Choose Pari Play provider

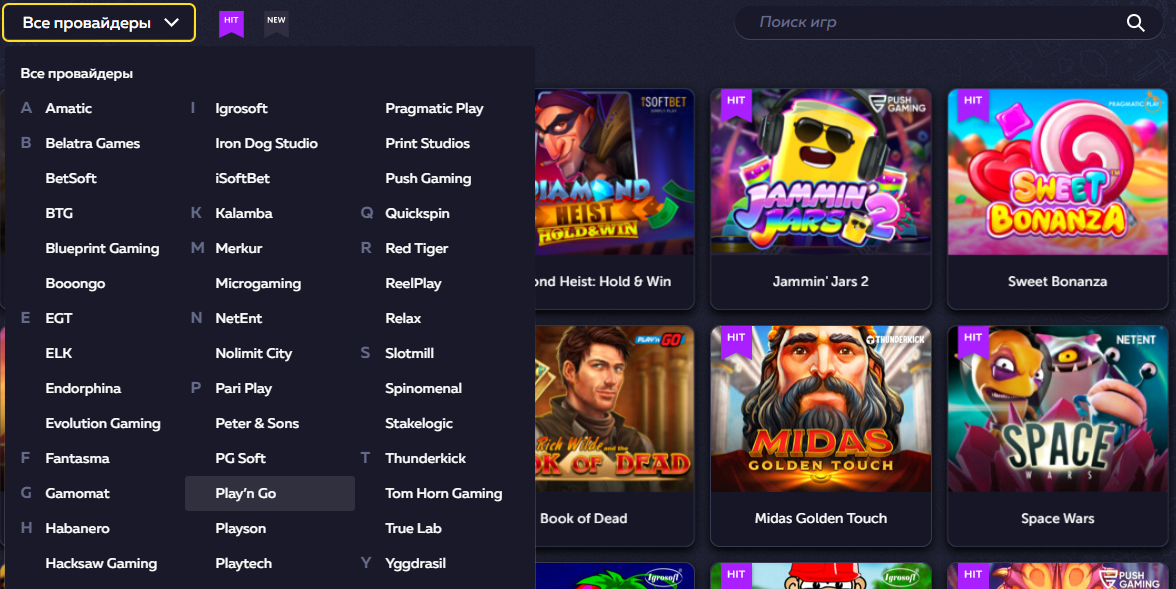tap(243, 389)
